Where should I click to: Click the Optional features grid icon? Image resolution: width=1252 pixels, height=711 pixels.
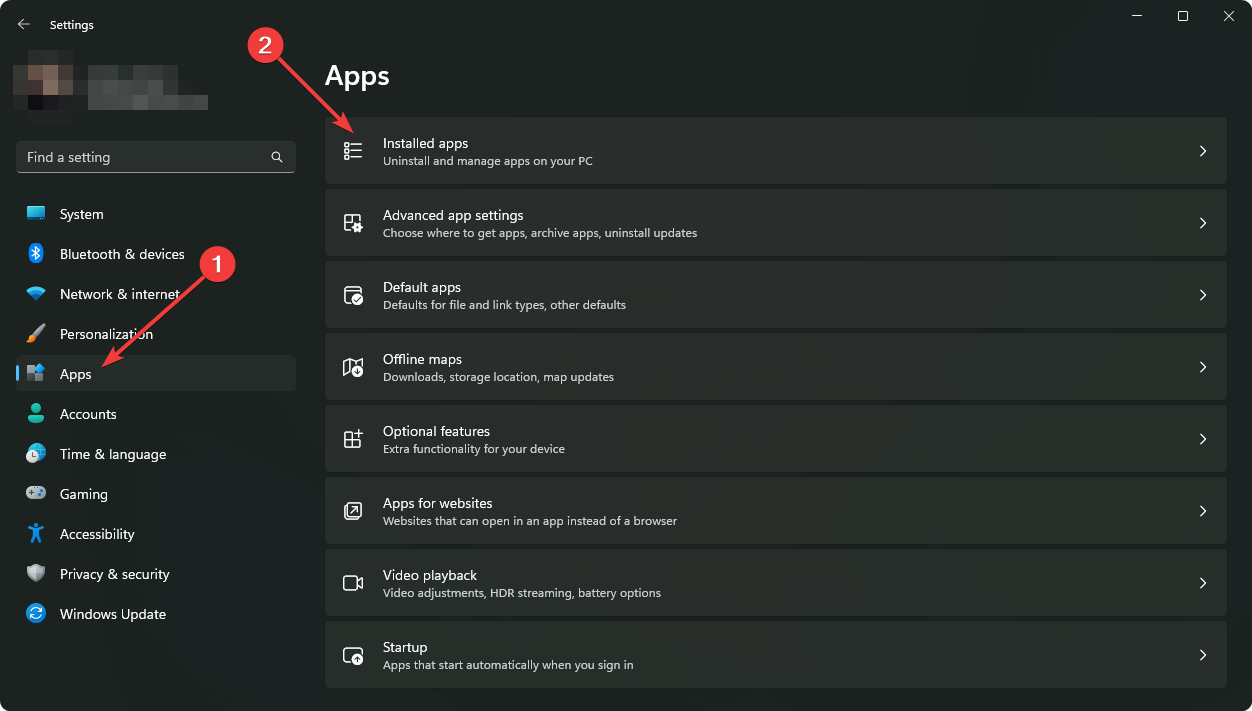[x=353, y=439]
